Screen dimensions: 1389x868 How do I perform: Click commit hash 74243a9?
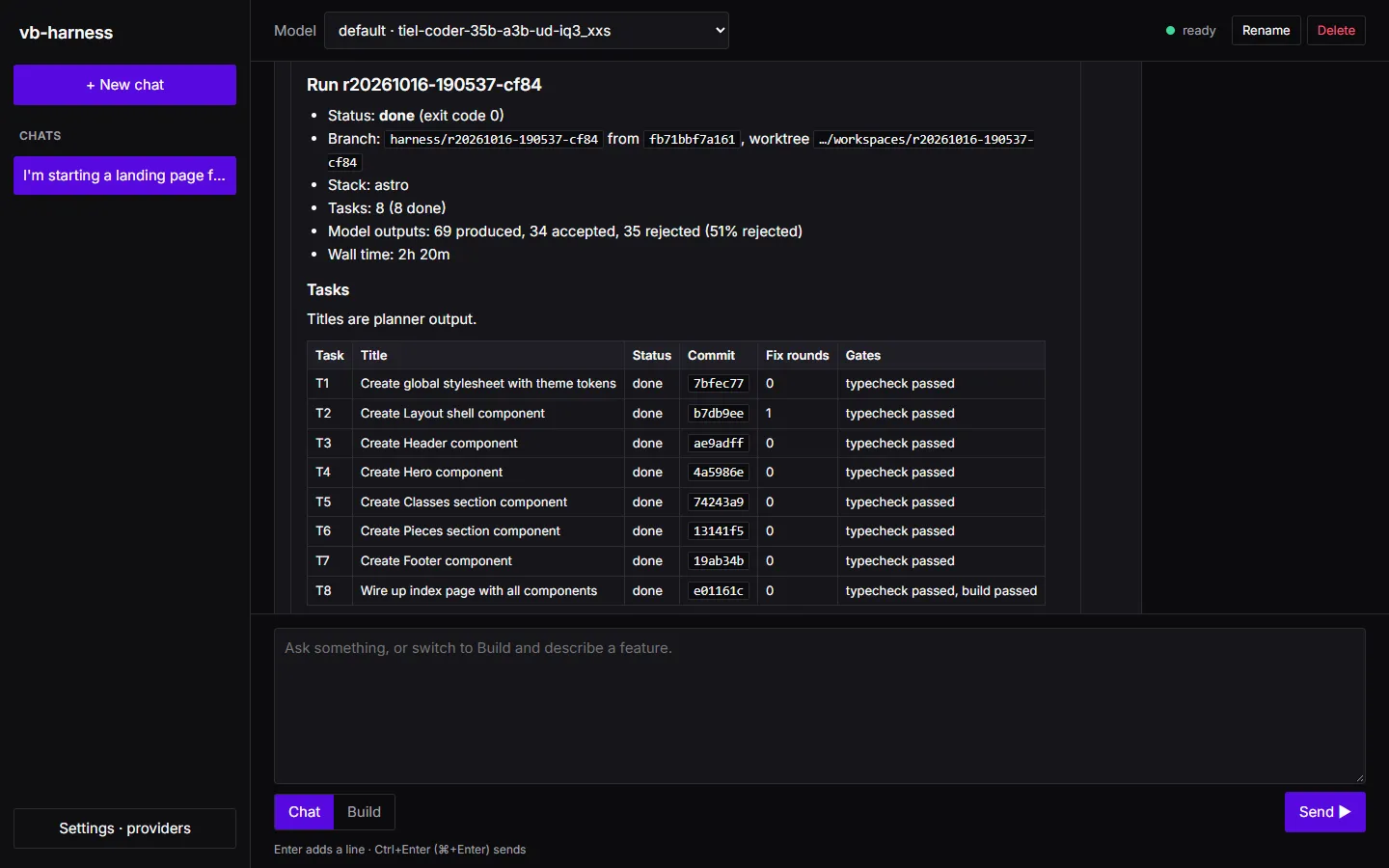coord(719,502)
